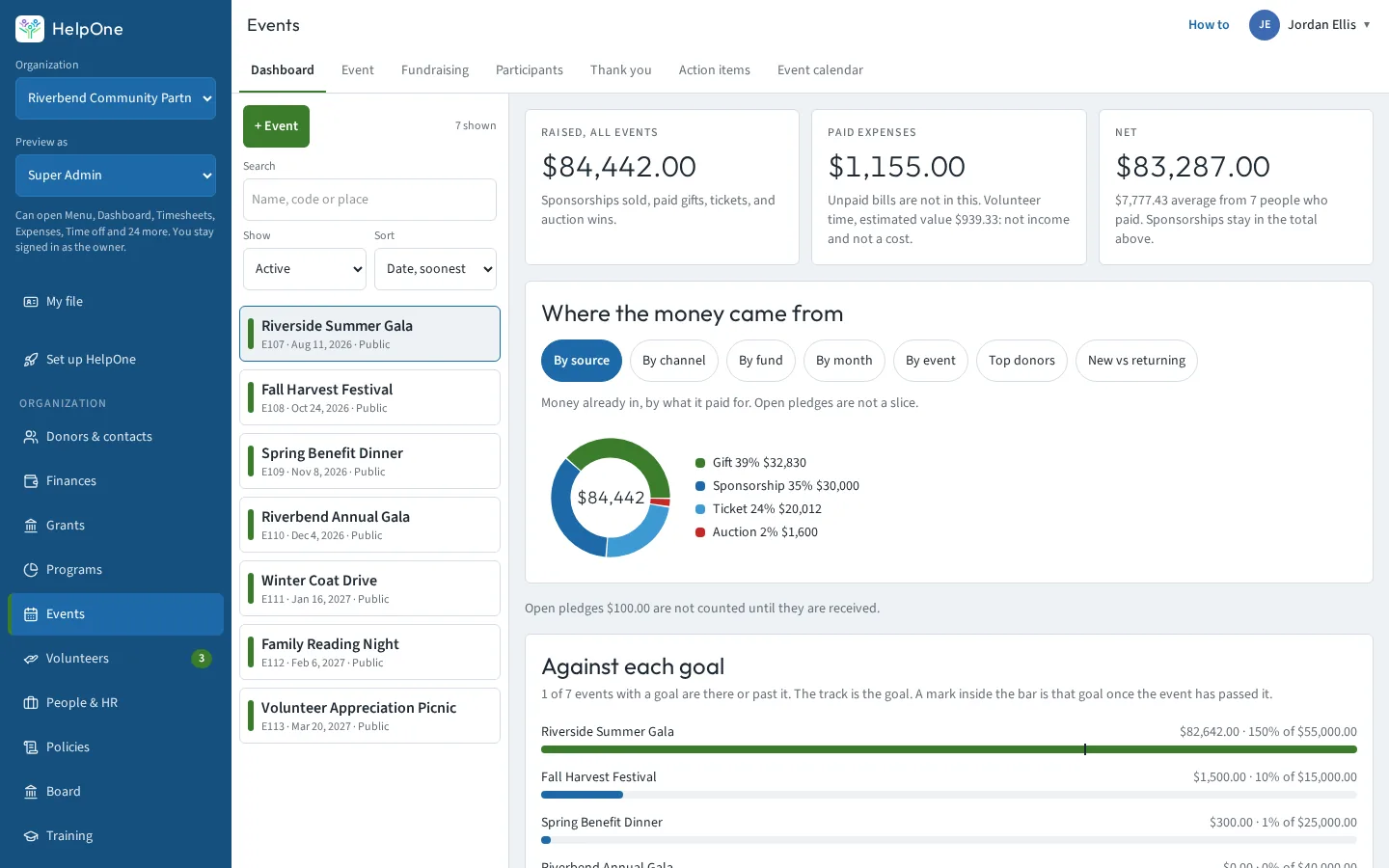
Task: Click the + Event button
Action: [276, 126]
